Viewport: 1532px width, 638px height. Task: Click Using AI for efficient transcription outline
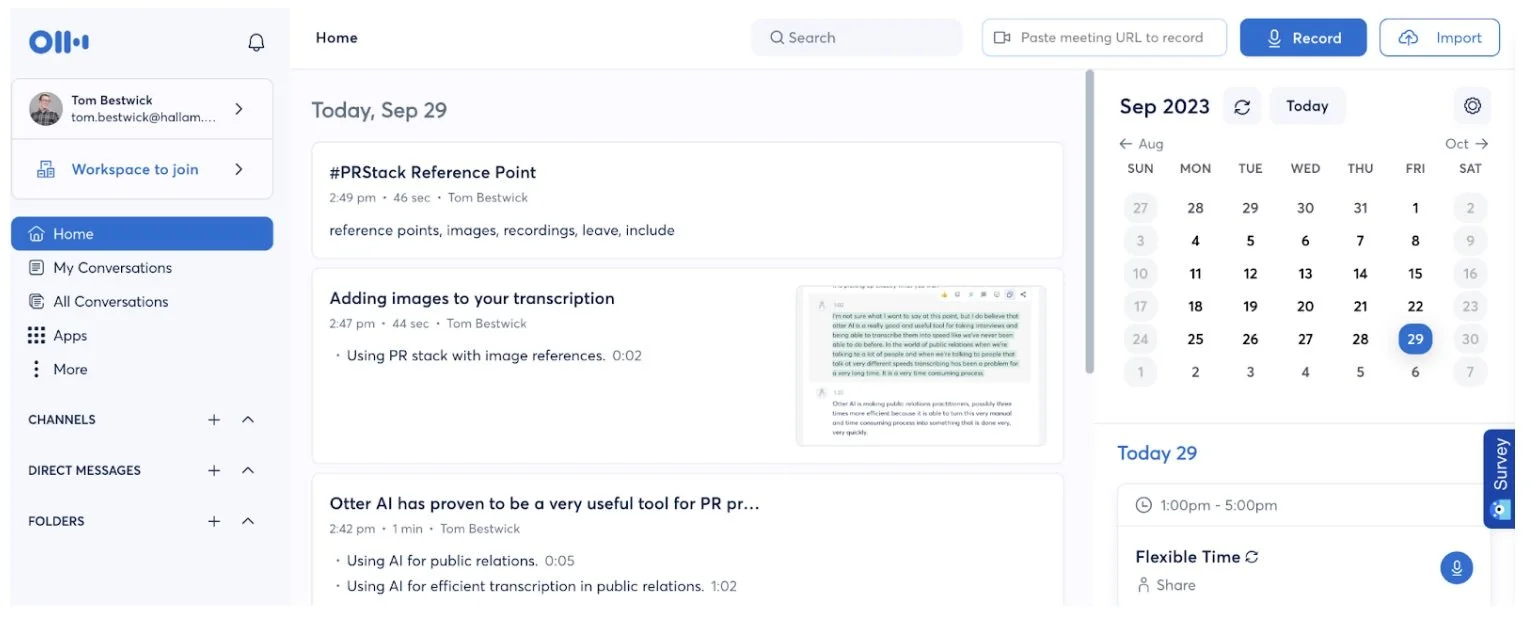pyautogui.click(x=525, y=586)
